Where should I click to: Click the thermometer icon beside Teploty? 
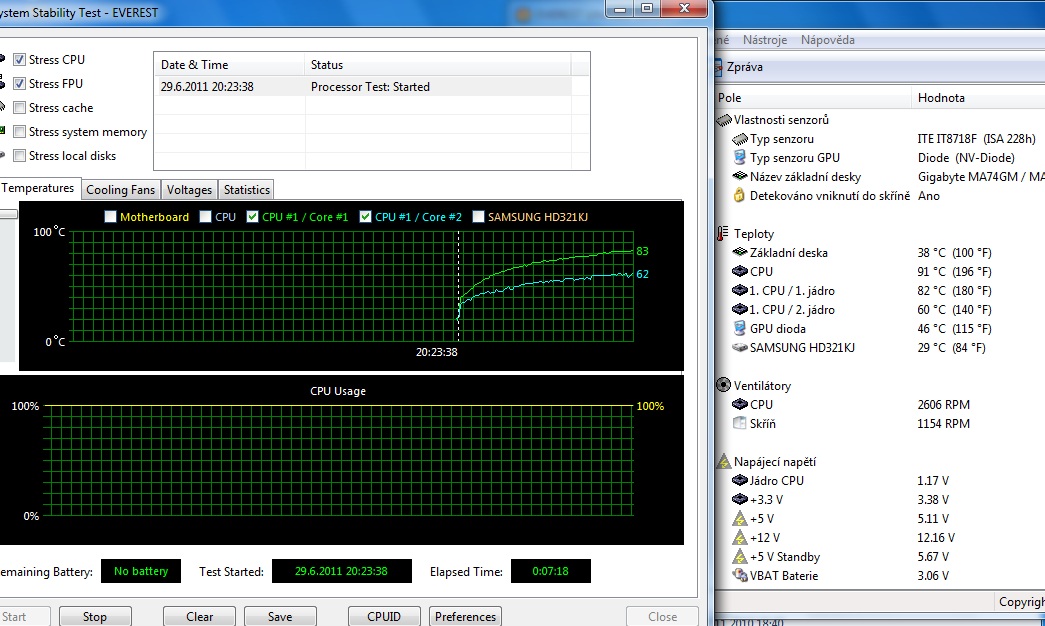(724, 233)
